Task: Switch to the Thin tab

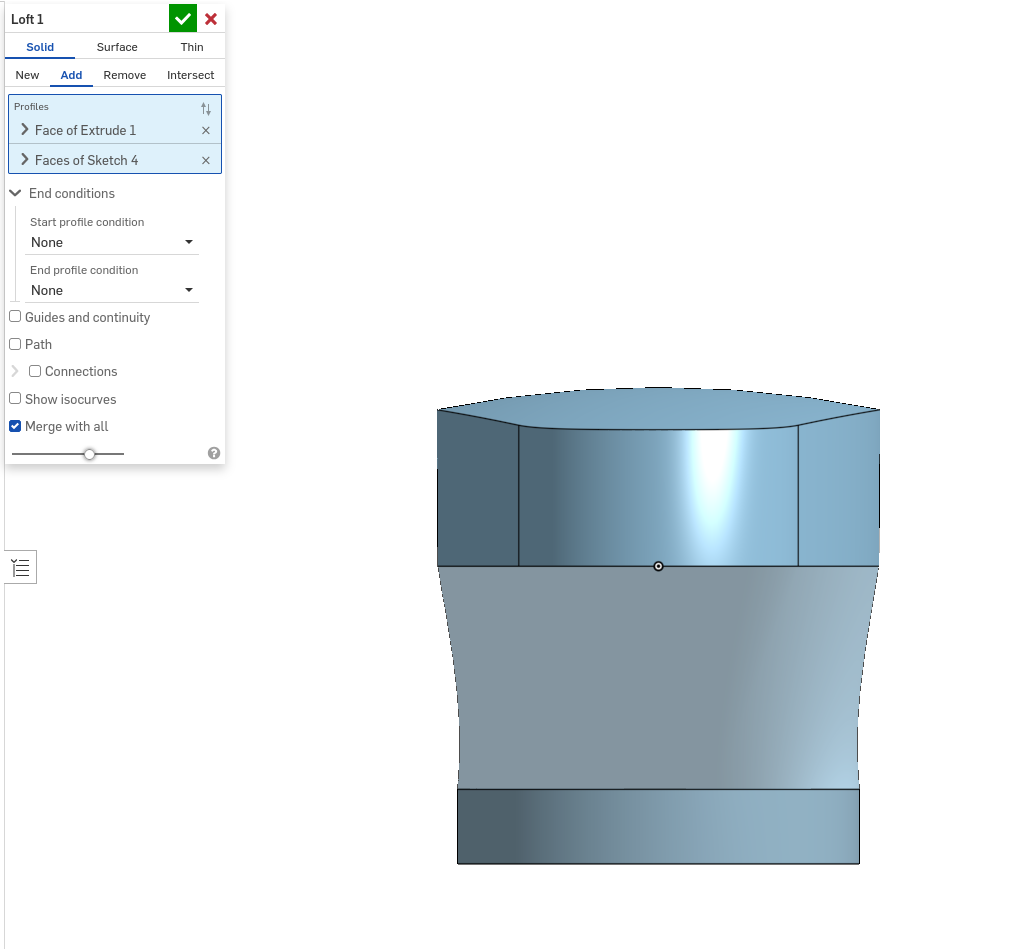Action: pos(192,47)
